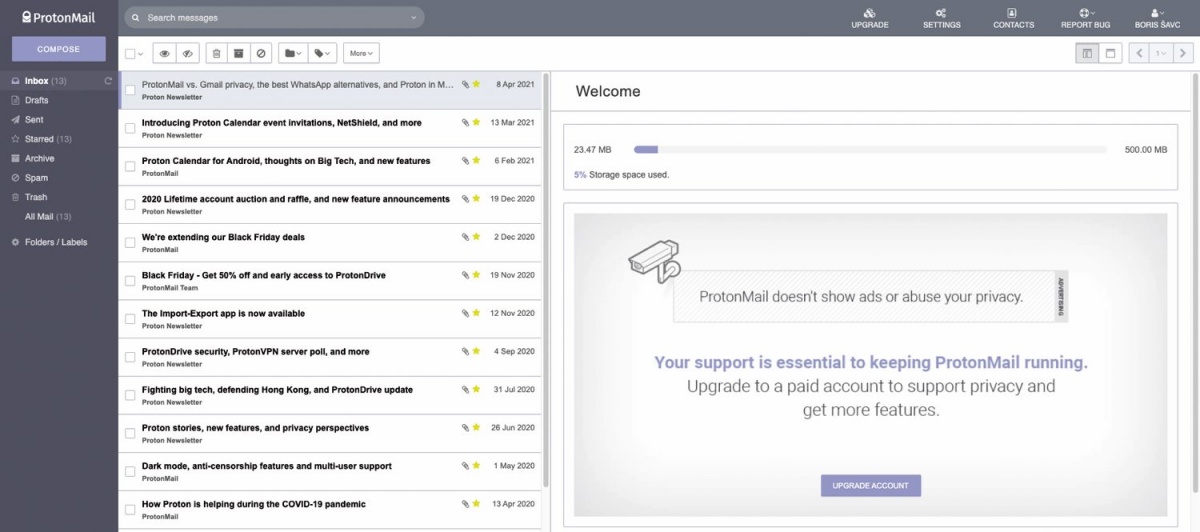
Task: Expand select-all options arrow
Action: (141, 53)
